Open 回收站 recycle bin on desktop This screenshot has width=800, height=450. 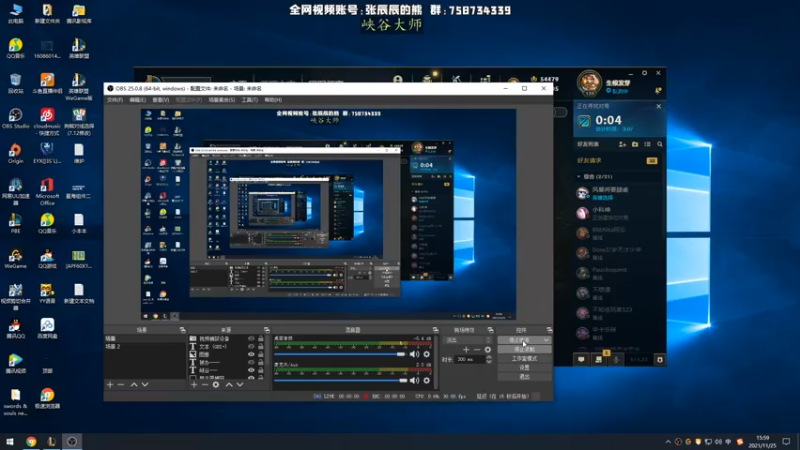pyautogui.click(x=15, y=84)
